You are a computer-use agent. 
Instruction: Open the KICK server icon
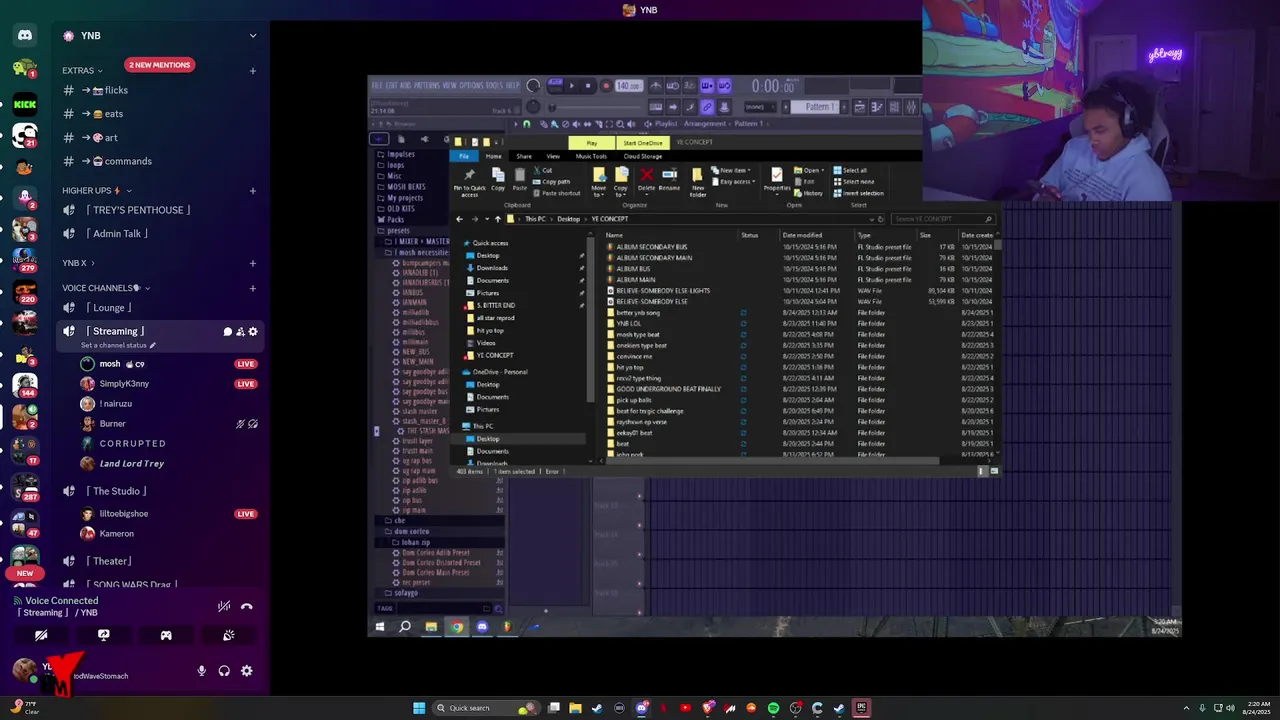click(25, 103)
